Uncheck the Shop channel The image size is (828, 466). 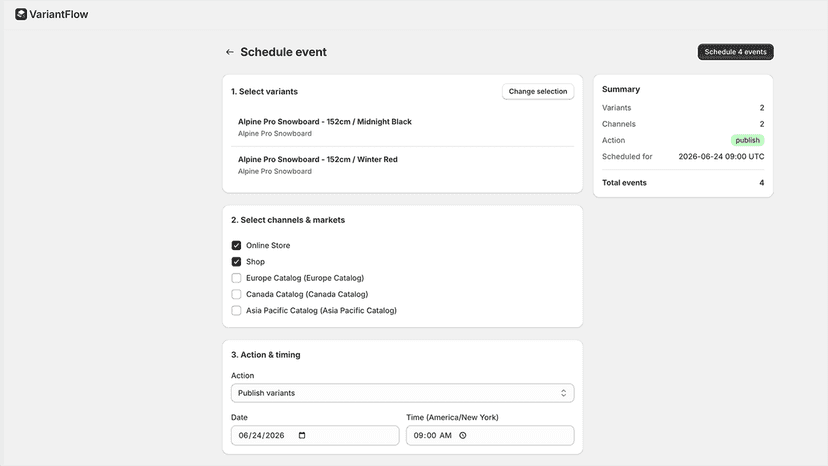click(x=236, y=262)
